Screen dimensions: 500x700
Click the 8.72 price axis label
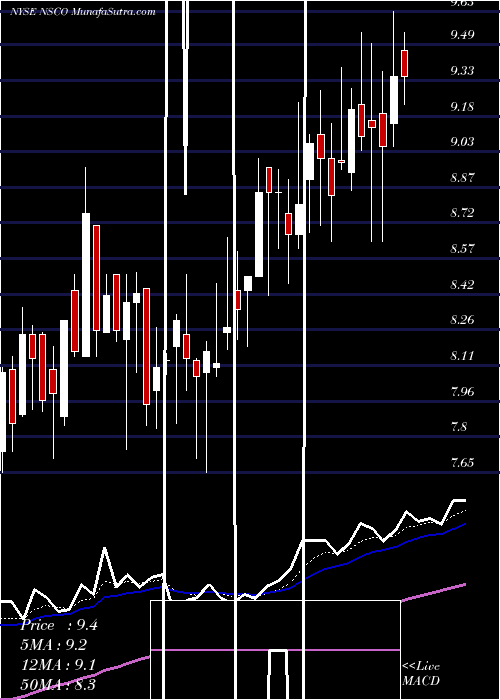(462, 212)
